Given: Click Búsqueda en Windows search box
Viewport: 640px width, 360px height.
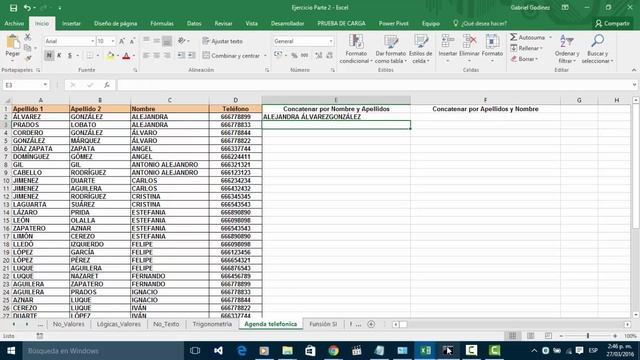Looking at the screenshot, I should 102,351.
